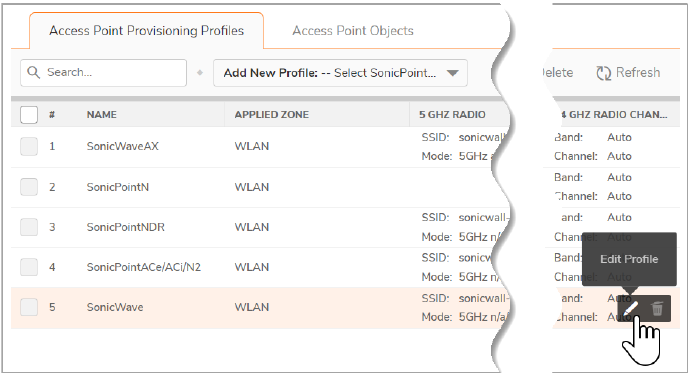Focus the Search input field

click(104, 73)
